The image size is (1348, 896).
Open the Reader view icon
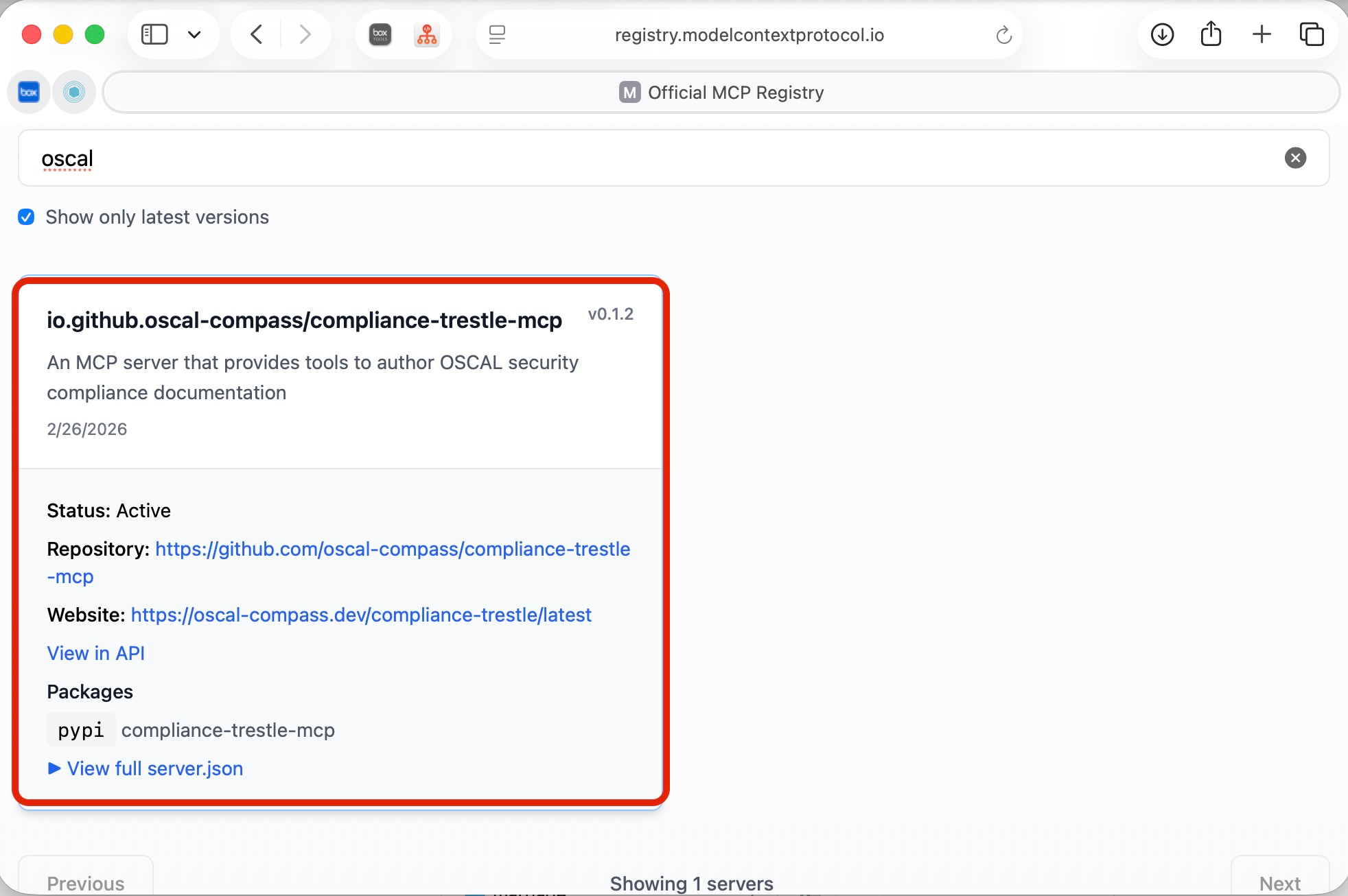(x=497, y=34)
